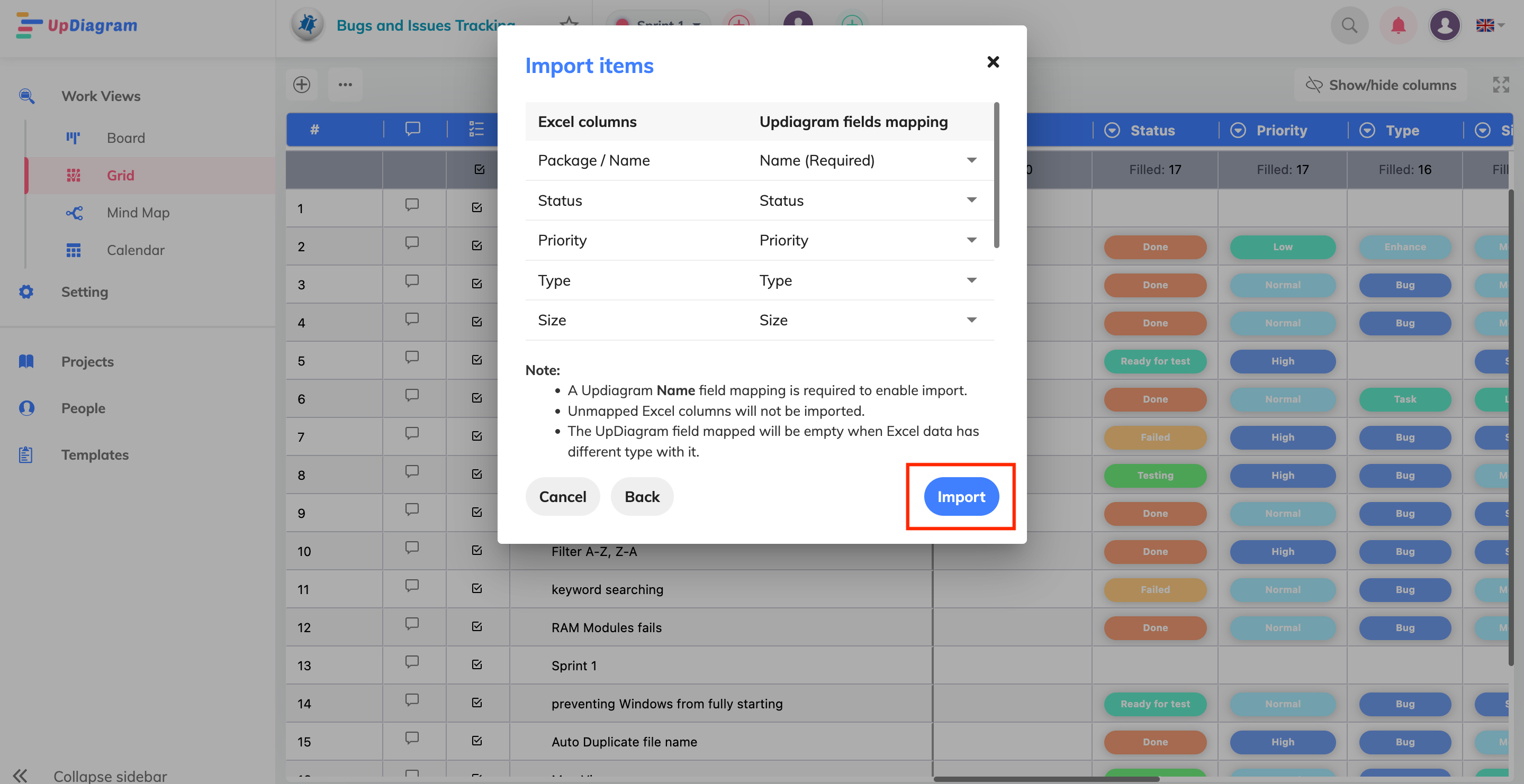Image resolution: width=1524 pixels, height=784 pixels.
Task: Click Collapse sidebar label
Action: tap(110, 776)
